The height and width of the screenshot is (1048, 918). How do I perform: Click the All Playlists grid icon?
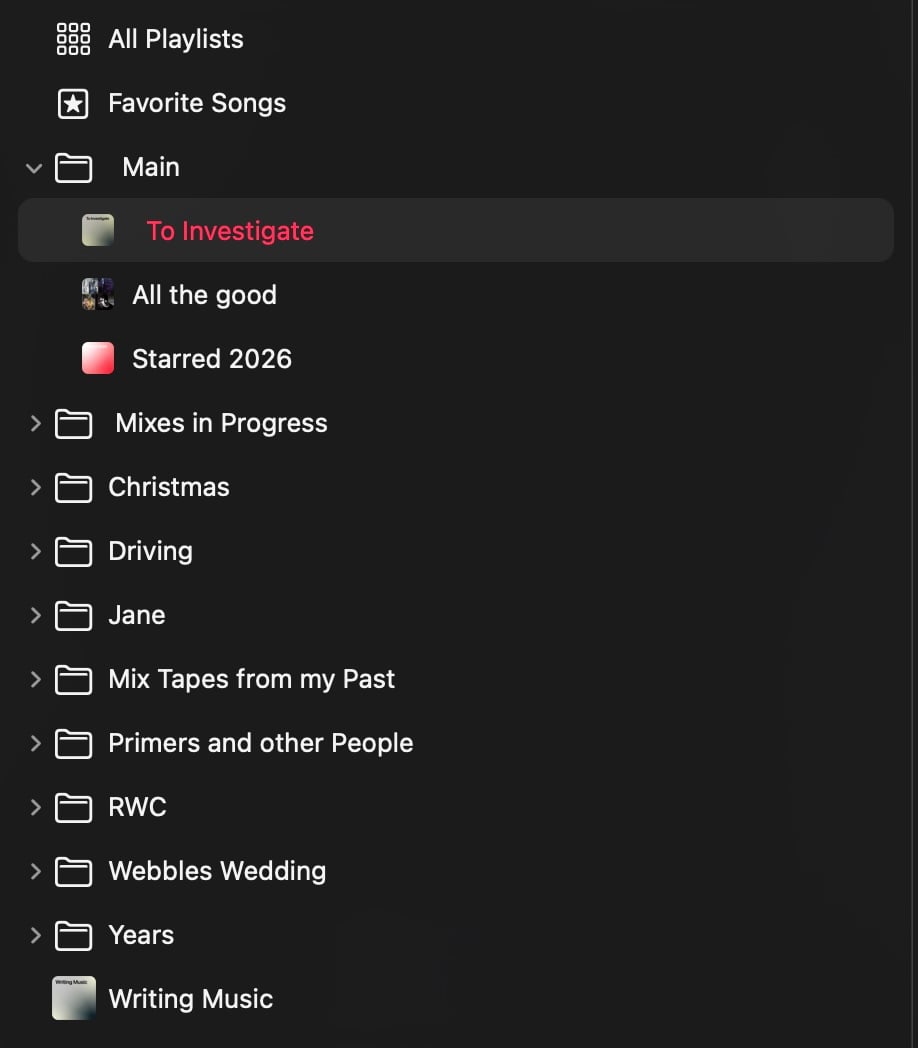[73, 39]
